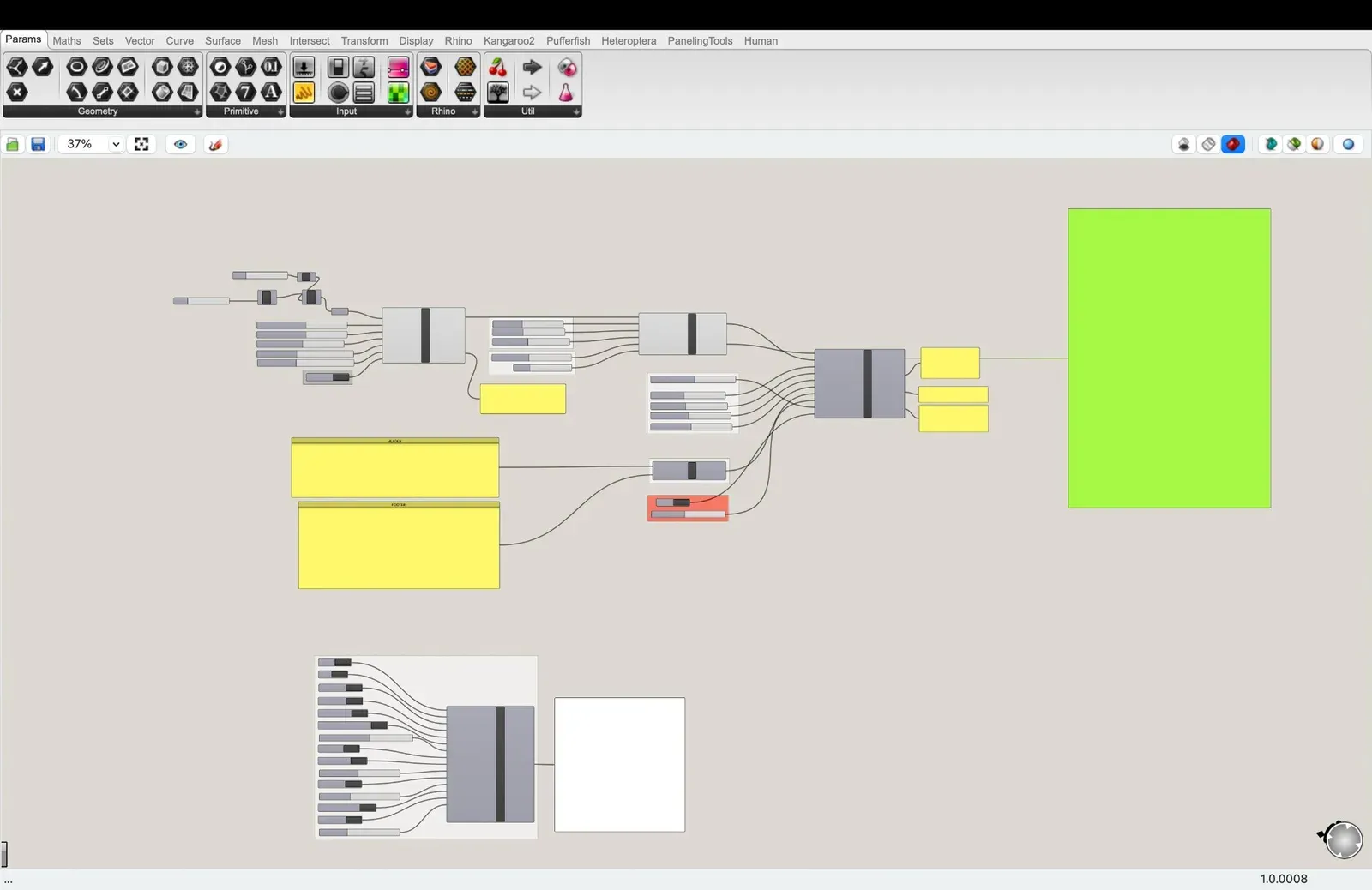Screen dimensions: 1372x890
Task: Save the document with the floppy disk icon
Action: click(38, 144)
